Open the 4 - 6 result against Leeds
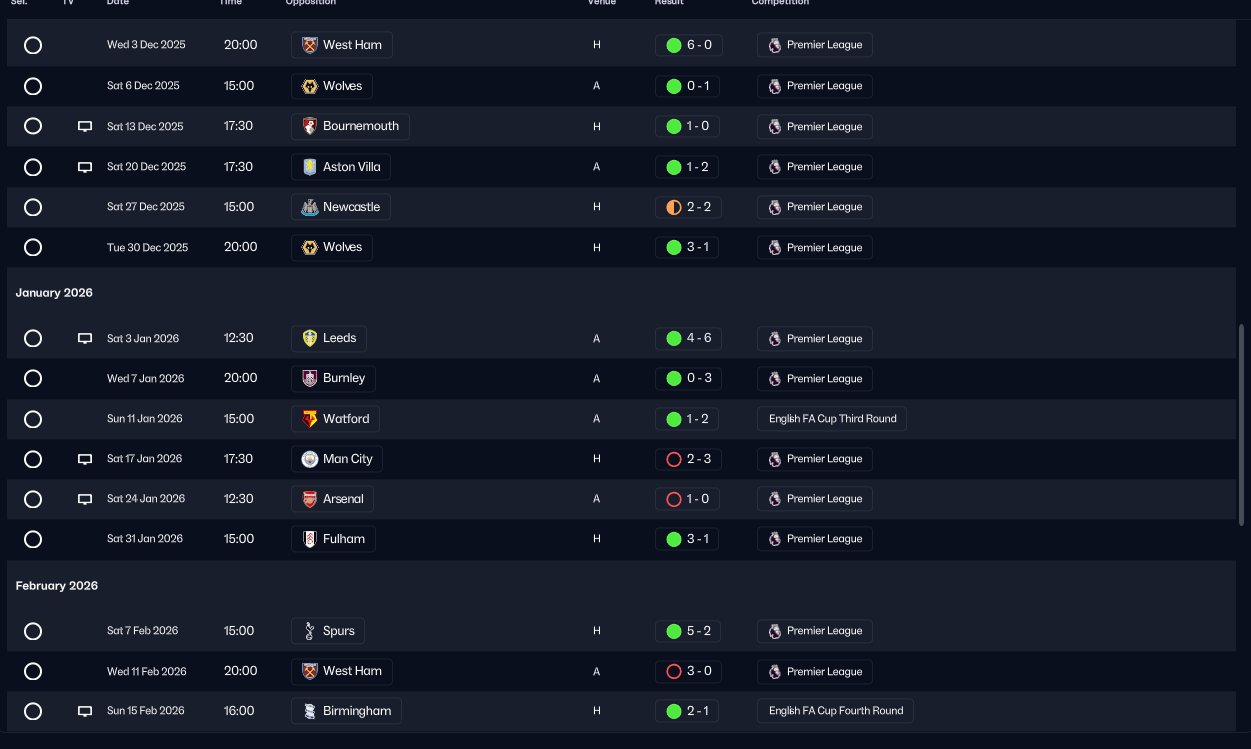 click(688, 338)
